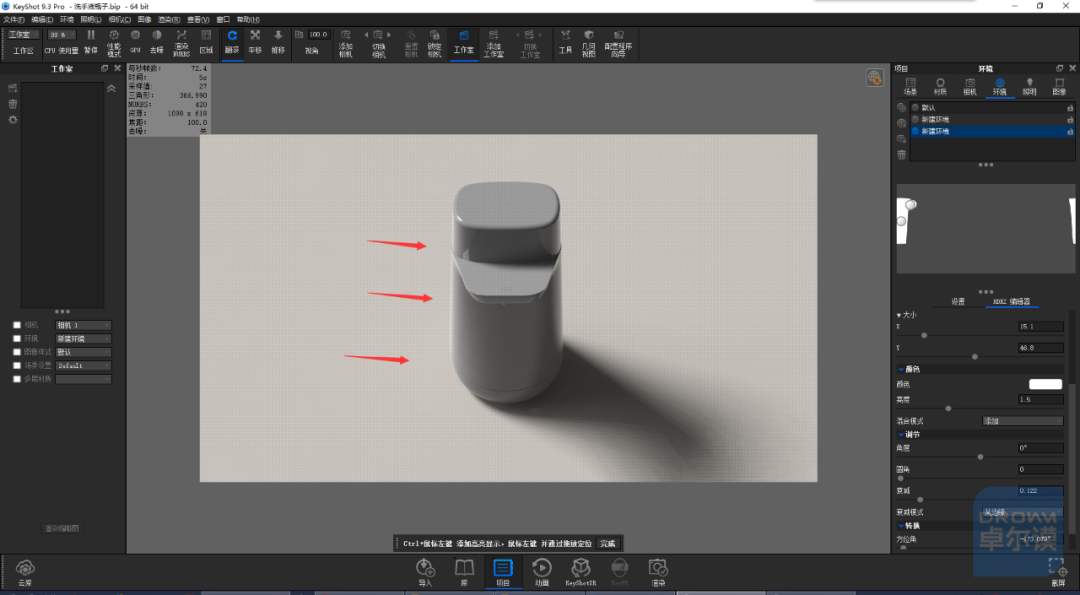Select the 翻滚 tumble camera tool

point(232,42)
